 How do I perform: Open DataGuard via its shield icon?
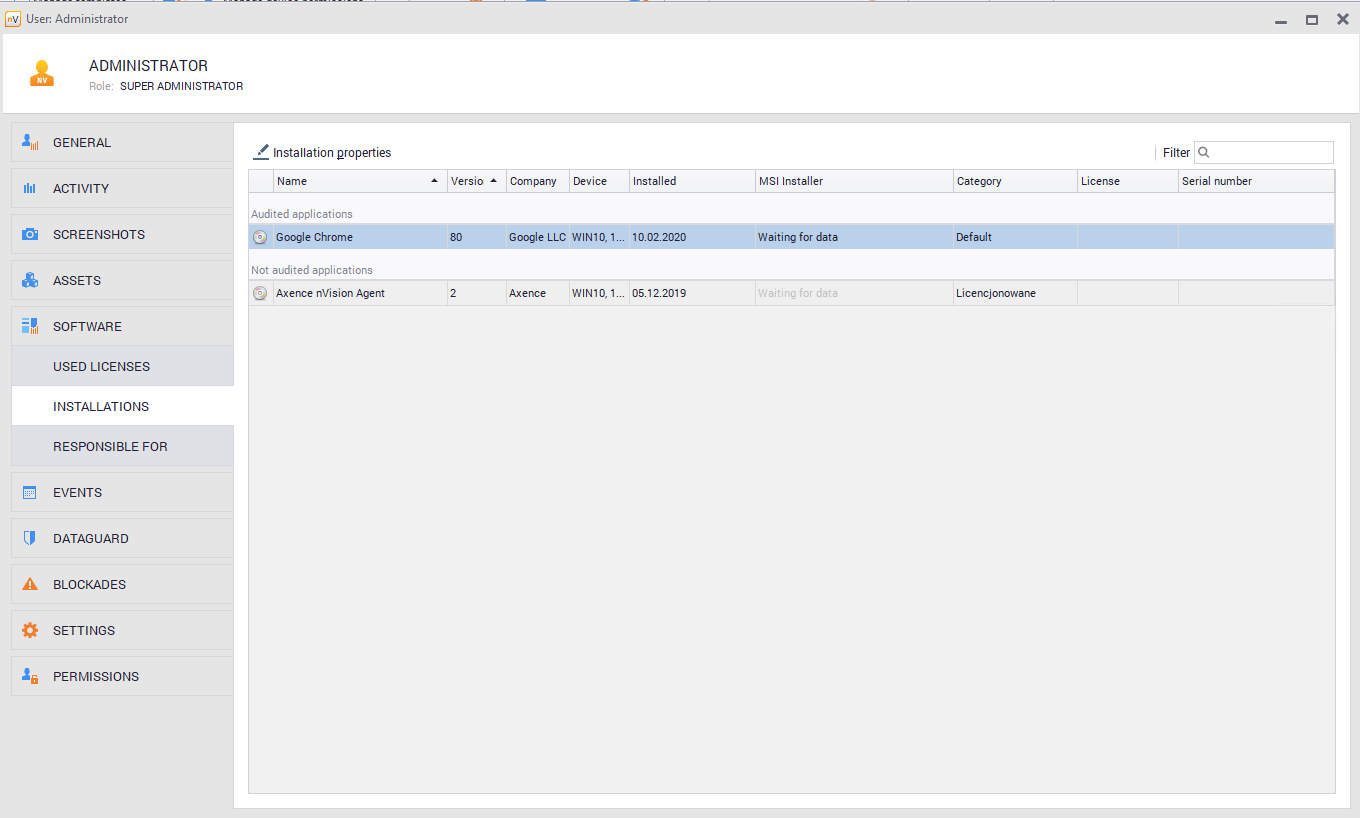click(x=30, y=538)
